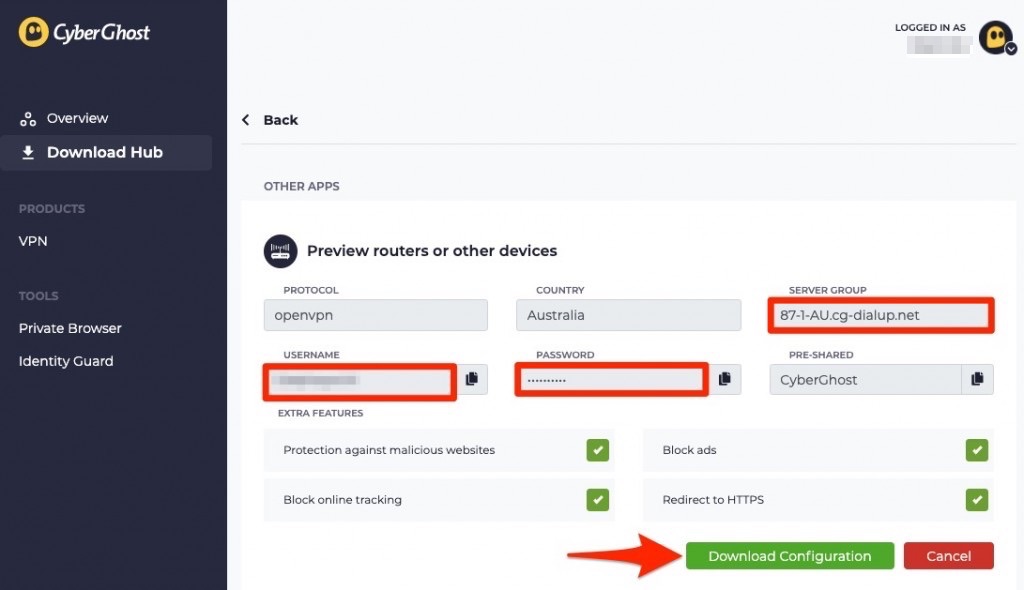
Task: Toggle Redirect to HTTPS checkbox
Action: (977, 500)
